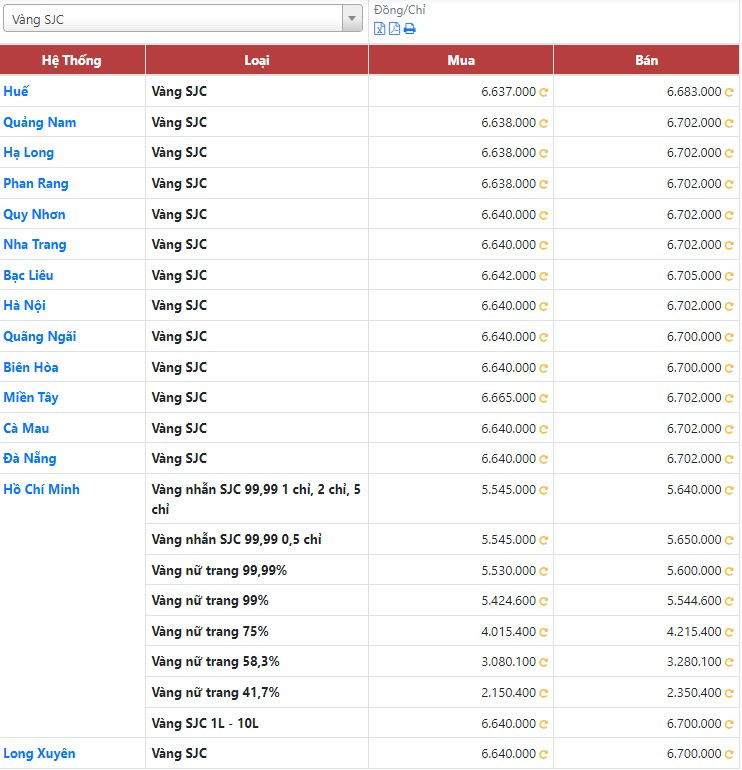Print the gold price table
The height and width of the screenshot is (770, 742).
409,29
